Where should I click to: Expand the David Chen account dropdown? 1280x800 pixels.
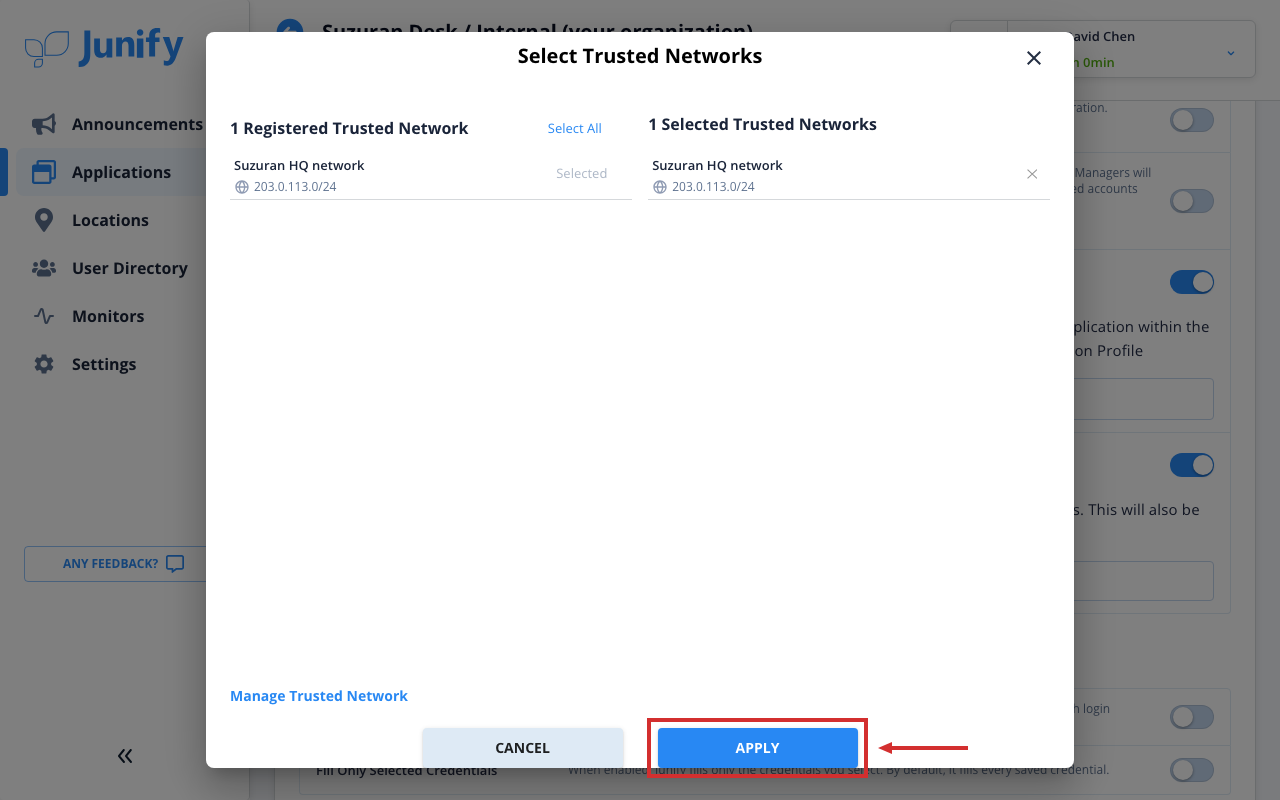point(1230,53)
